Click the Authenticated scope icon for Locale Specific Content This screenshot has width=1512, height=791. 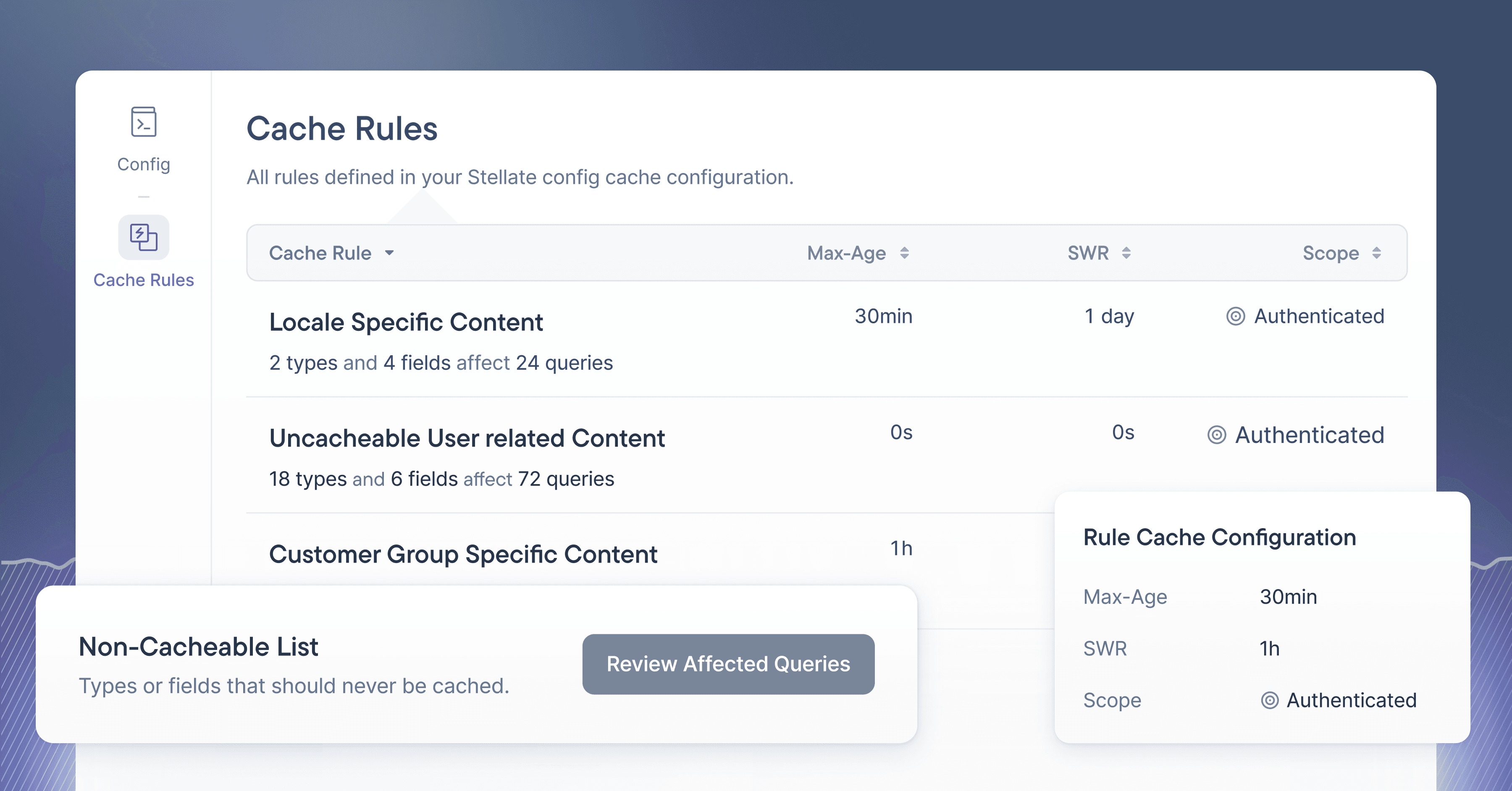1235,316
